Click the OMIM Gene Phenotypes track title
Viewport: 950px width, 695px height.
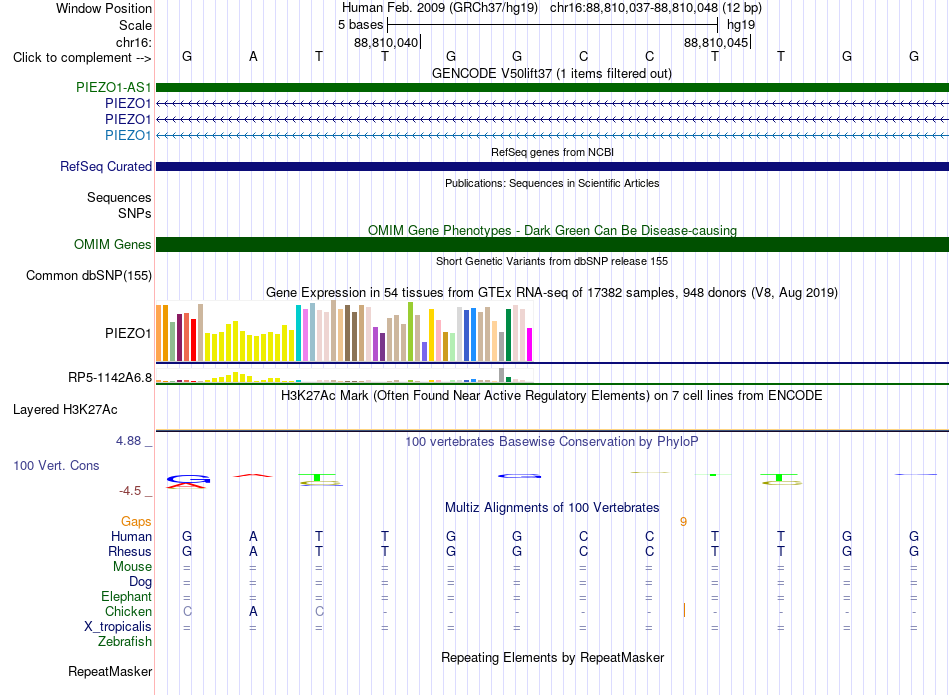[x=552, y=230]
